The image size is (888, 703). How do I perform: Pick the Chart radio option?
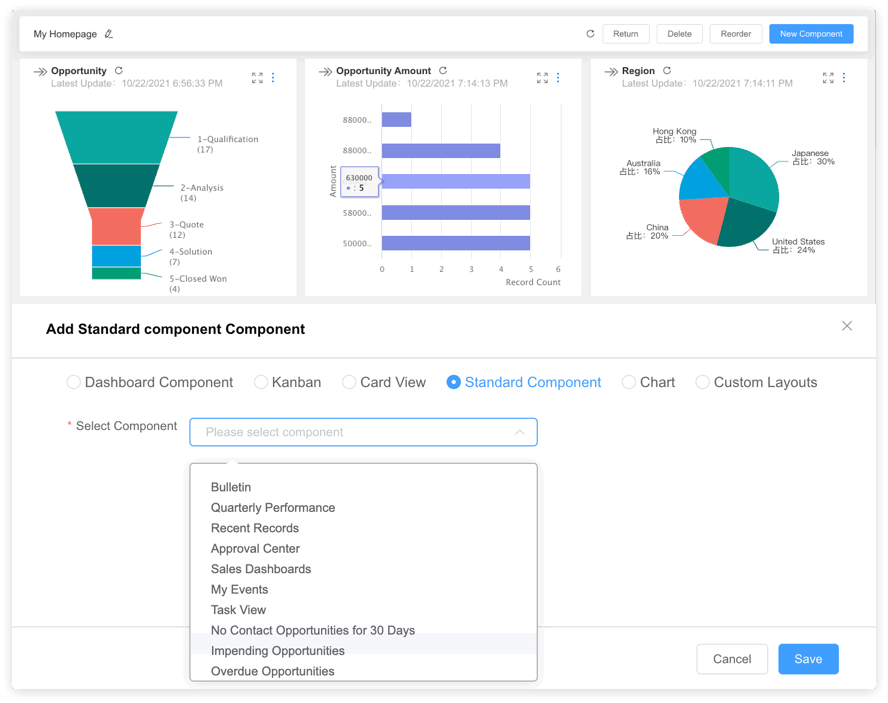pyautogui.click(x=629, y=382)
